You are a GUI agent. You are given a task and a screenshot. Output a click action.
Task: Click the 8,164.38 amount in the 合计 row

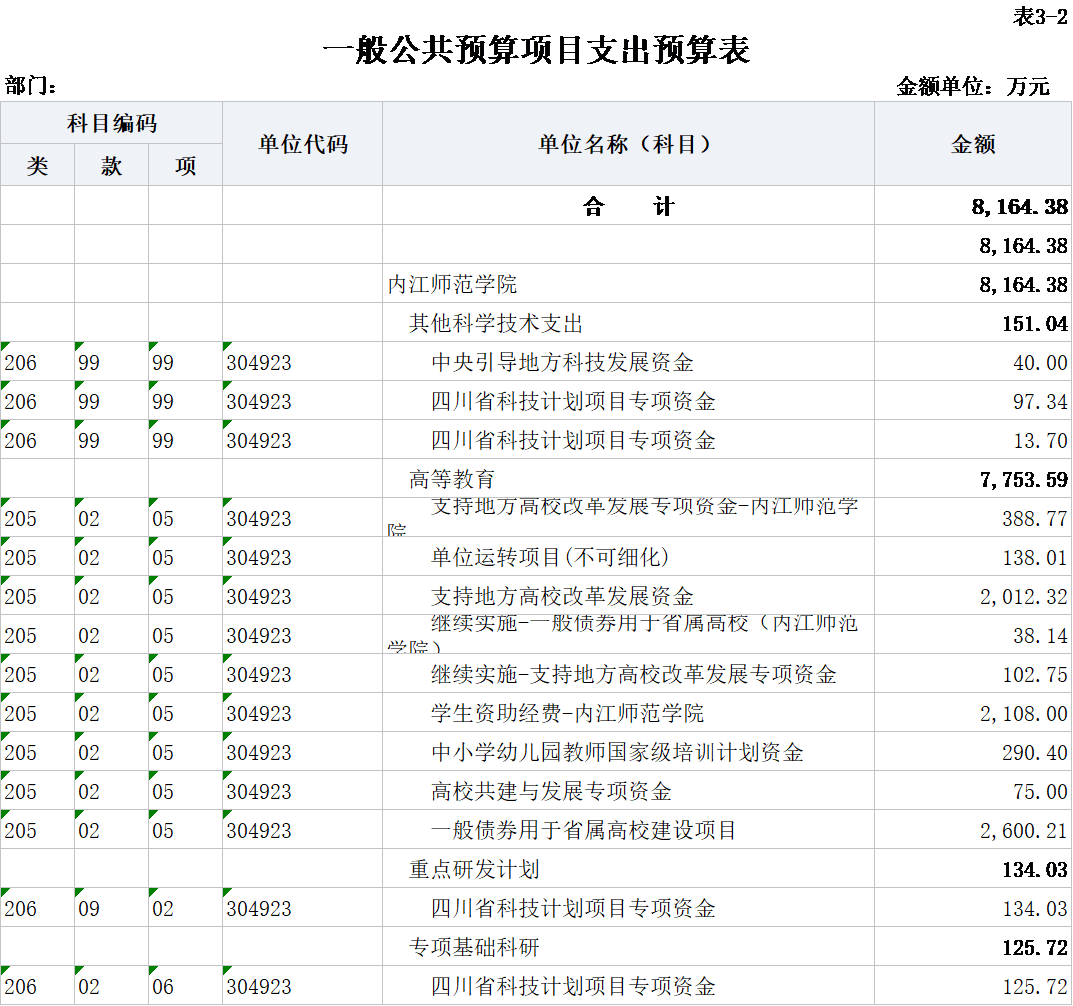(1020, 206)
